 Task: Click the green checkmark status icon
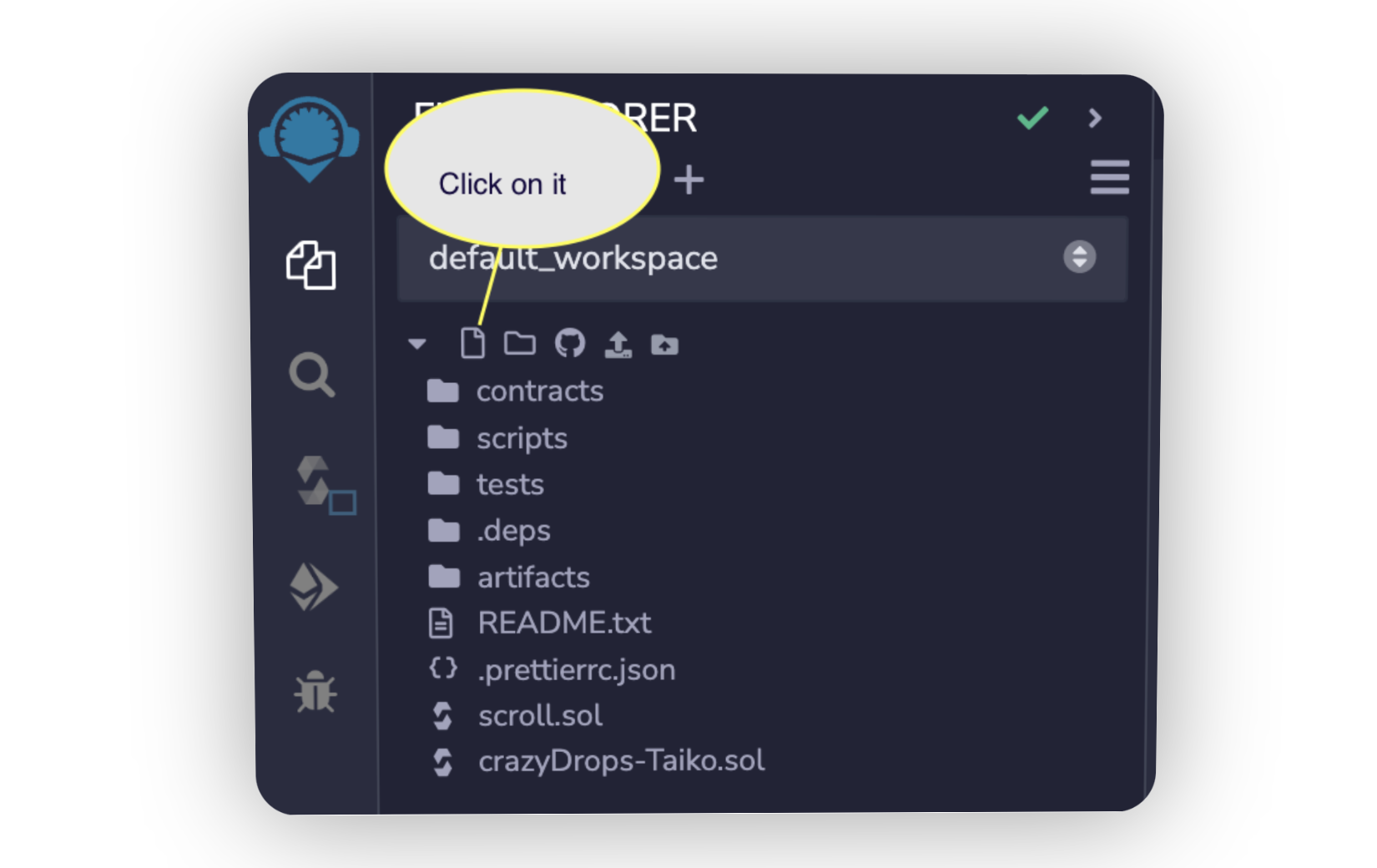point(1032,118)
